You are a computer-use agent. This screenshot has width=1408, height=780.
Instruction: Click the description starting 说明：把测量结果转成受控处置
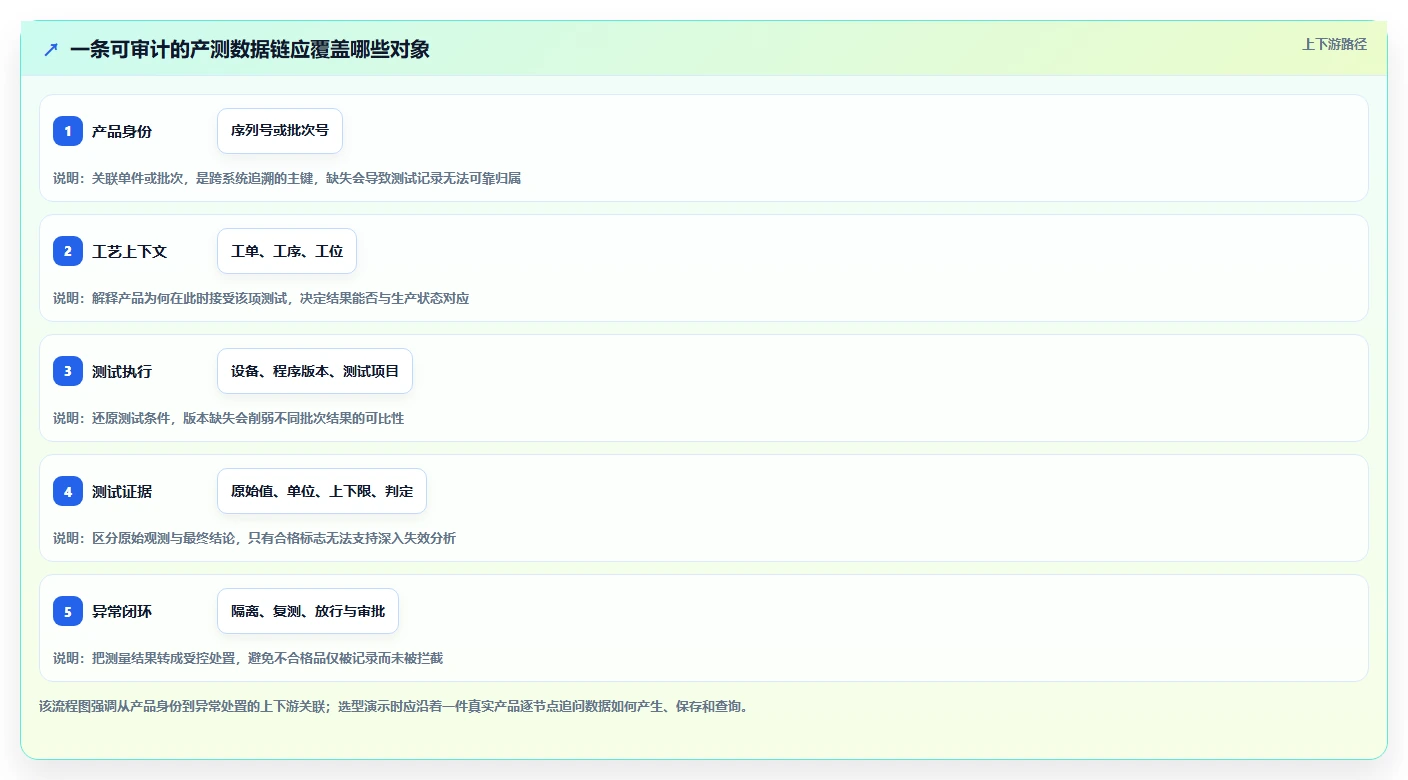248,658
